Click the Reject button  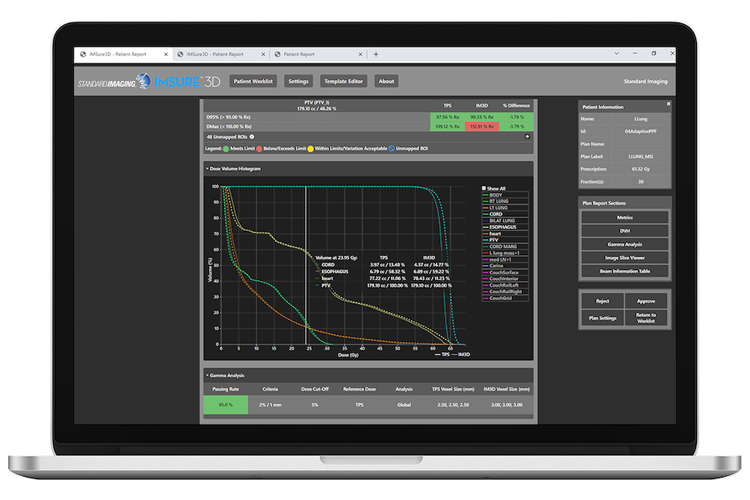pos(603,301)
